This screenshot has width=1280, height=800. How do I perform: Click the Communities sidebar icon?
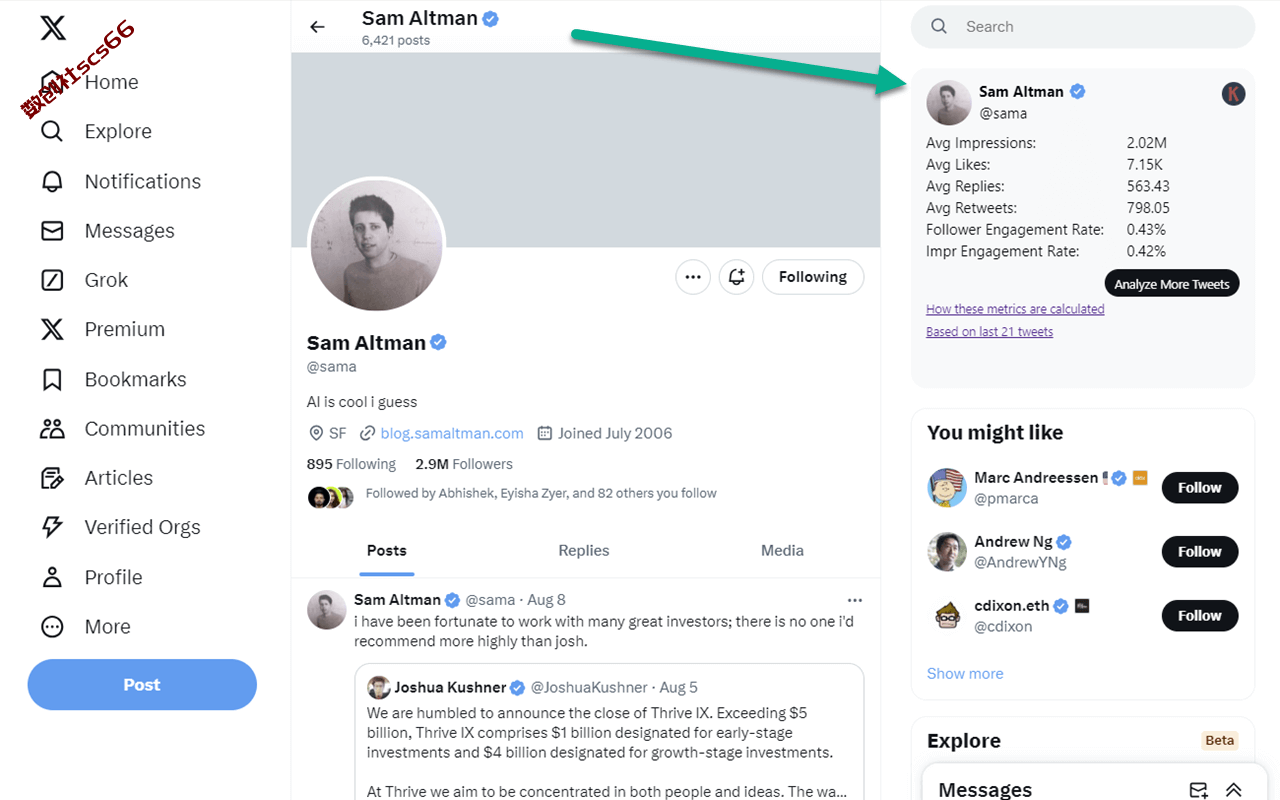click(52, 429)
